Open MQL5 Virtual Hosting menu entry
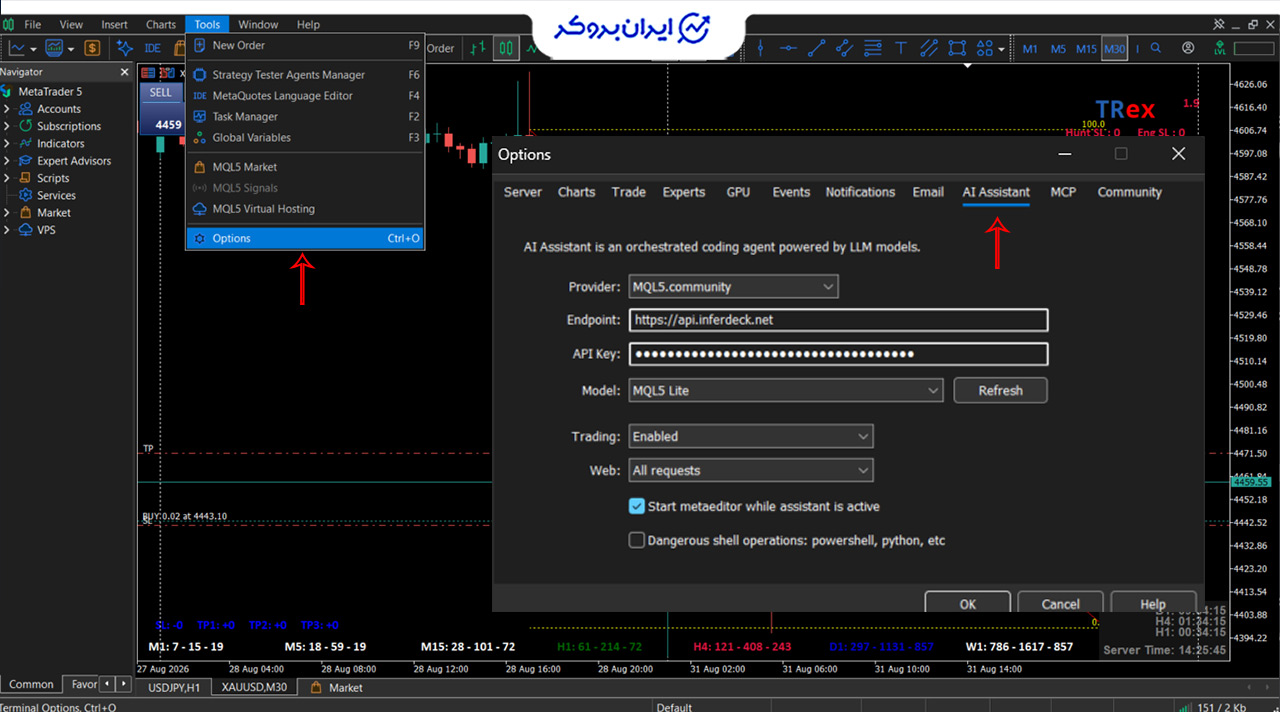This screenshot has height=712, width=1280. 305,209
